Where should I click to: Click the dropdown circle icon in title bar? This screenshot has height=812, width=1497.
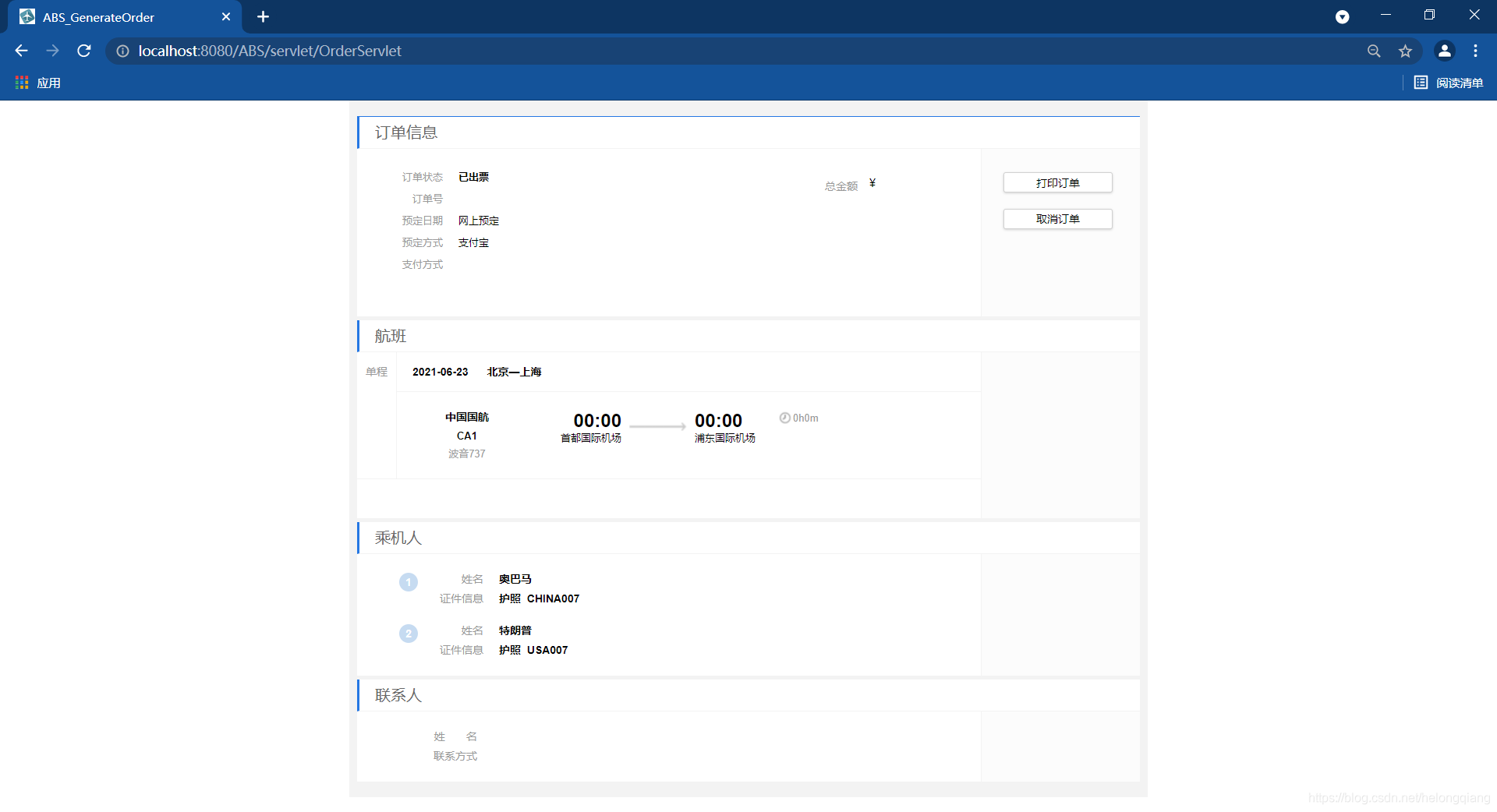[x=1342, y=16]
